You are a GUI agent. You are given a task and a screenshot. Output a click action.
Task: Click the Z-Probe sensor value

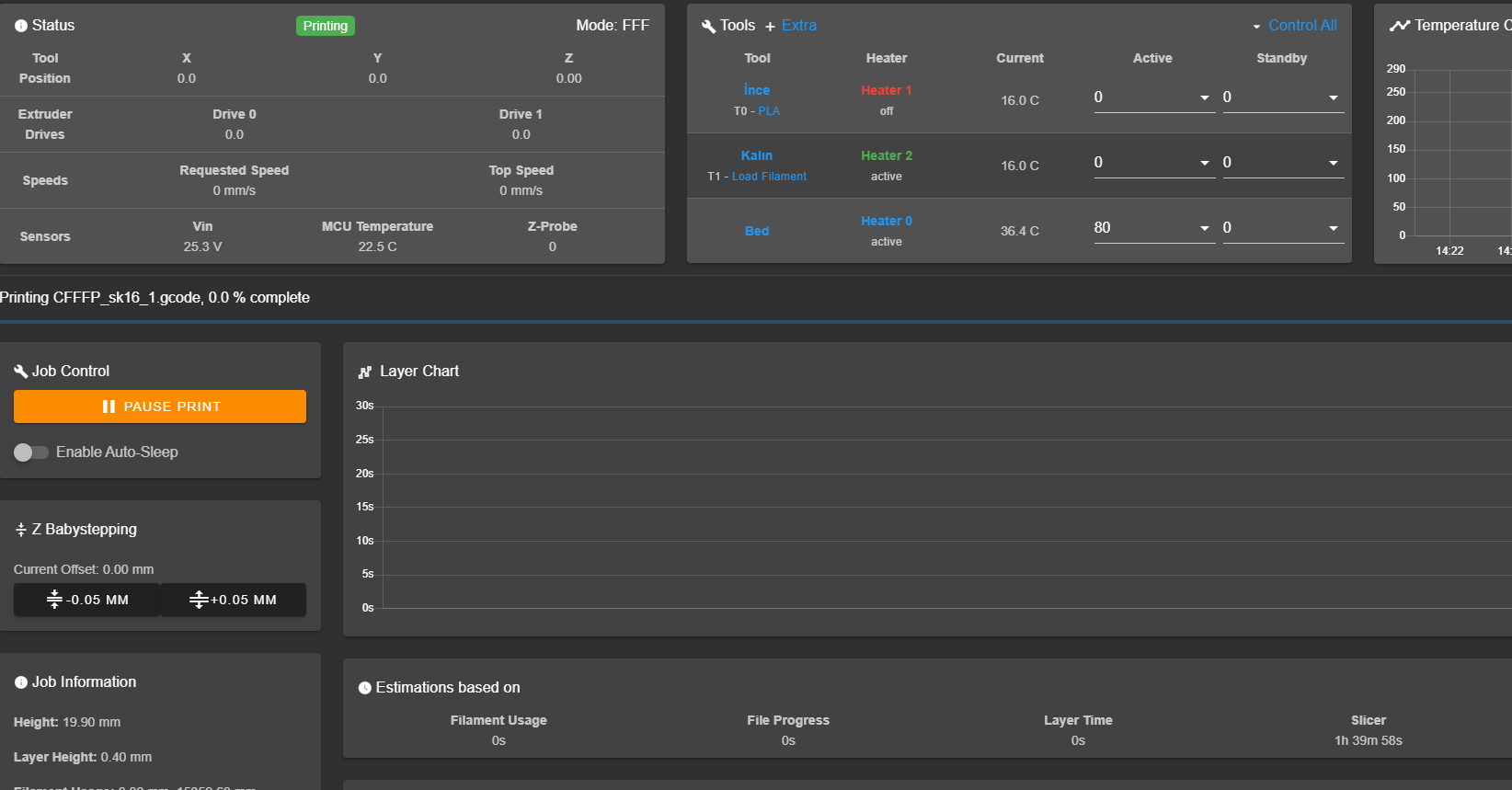(553, 246)
